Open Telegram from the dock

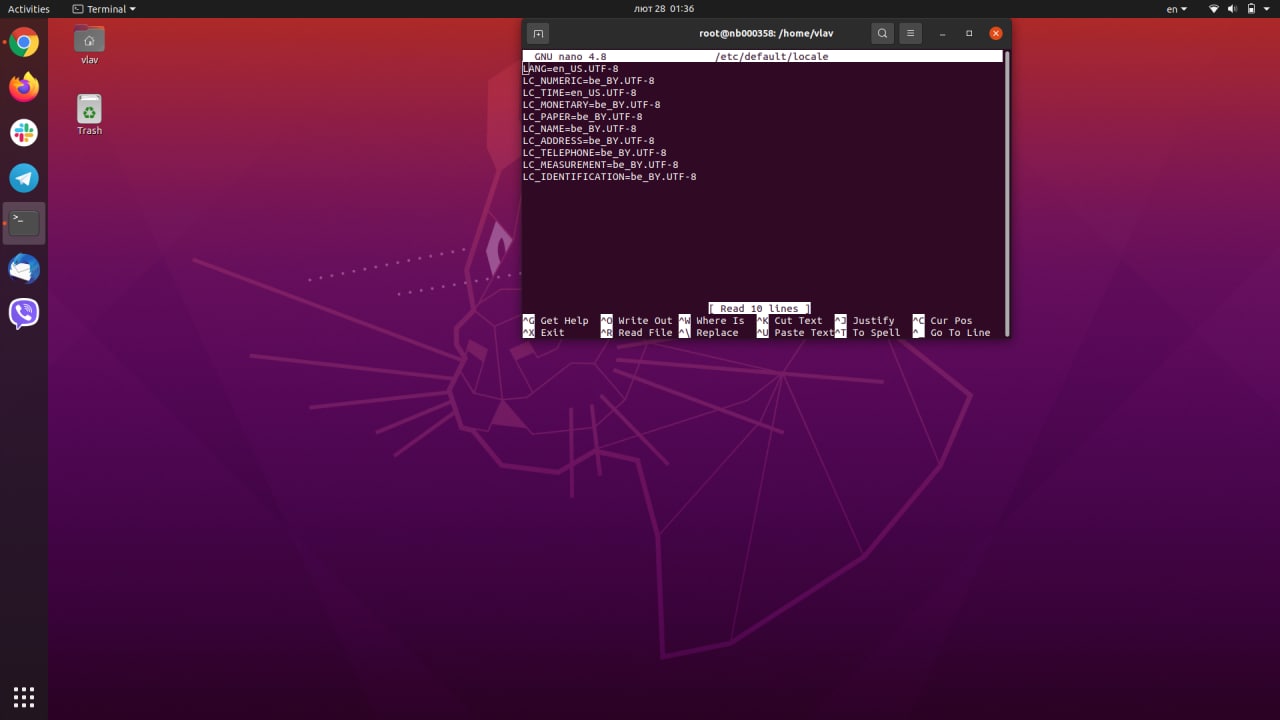(x=24, y=178)
